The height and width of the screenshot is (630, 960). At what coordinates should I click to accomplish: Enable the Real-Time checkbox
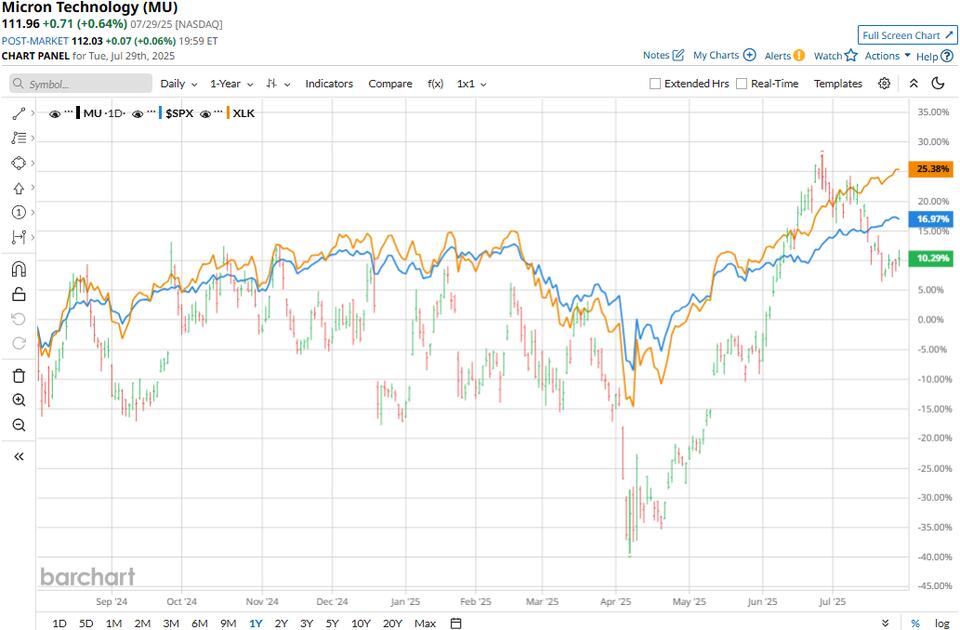pyautogui.click(x=741, y=83)
